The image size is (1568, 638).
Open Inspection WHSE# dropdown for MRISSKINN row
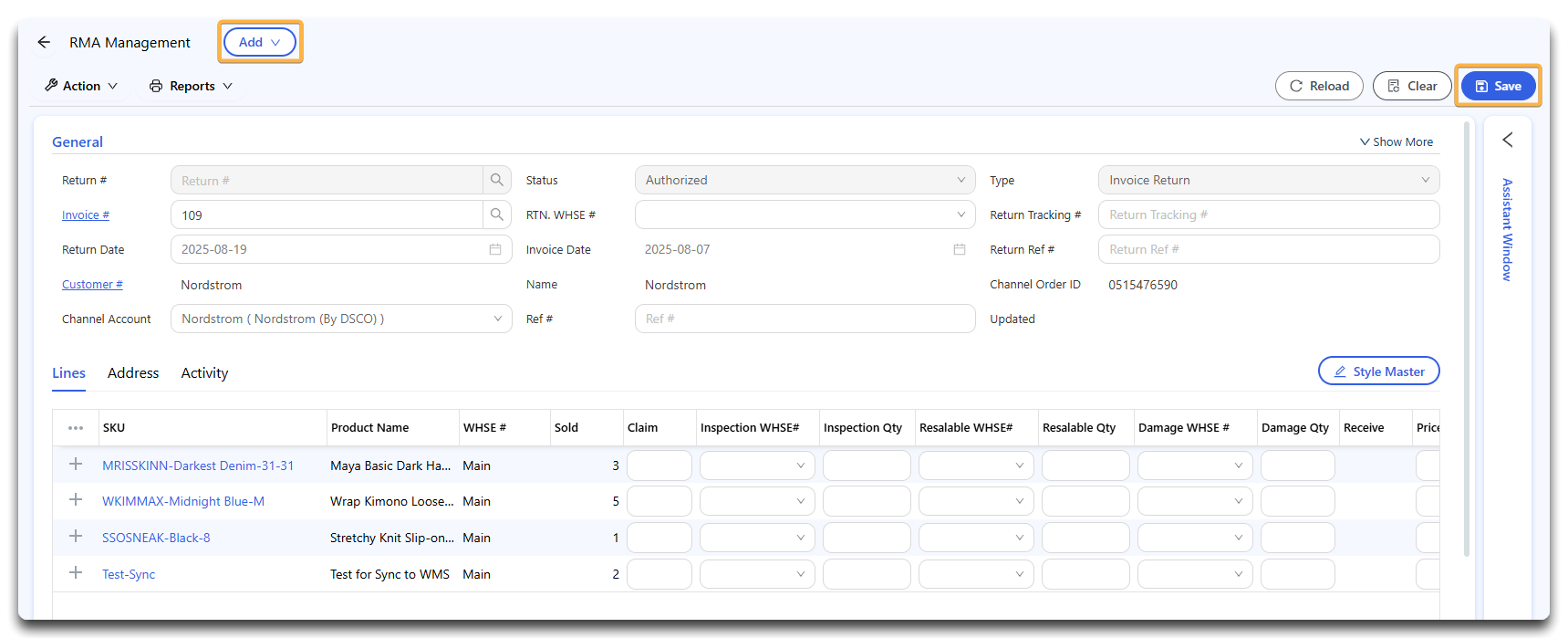(757, 465)
